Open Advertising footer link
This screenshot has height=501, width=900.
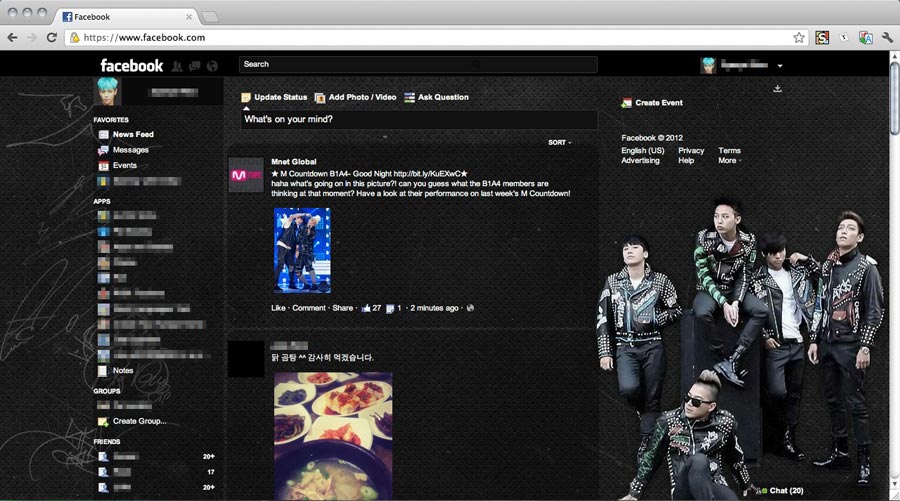pyautogui.click(x=640, y=161)
